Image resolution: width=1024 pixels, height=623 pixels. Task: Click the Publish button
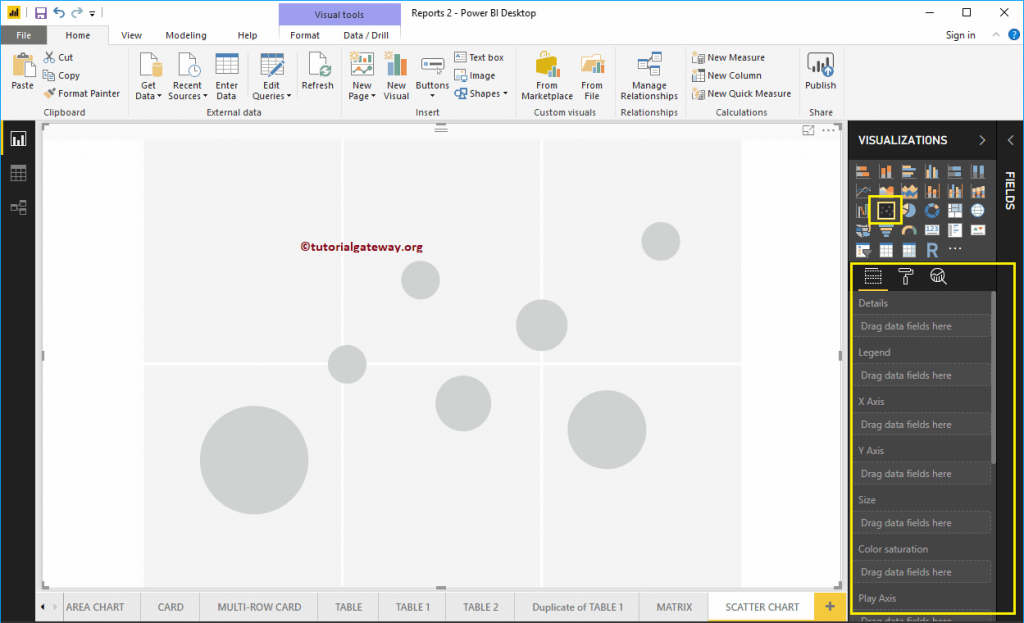click(820, 72)
